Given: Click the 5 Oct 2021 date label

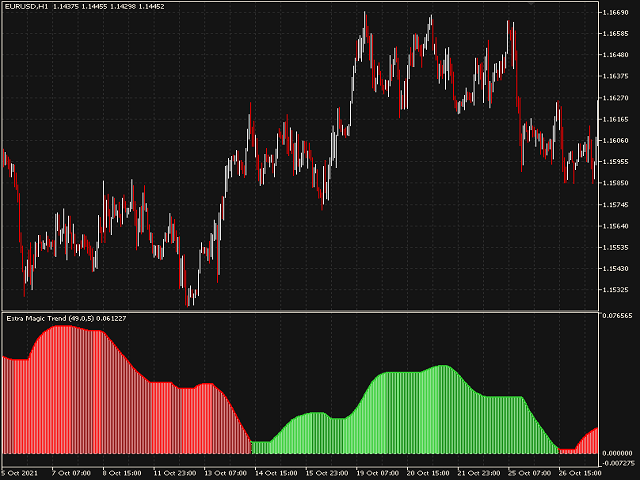Looking at the screenshot, I should click(x=19, y=473).
